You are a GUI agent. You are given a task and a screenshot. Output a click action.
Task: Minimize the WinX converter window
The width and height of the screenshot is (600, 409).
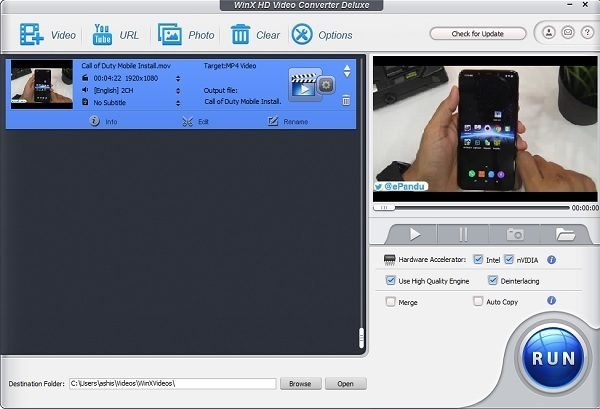tap(570, 5)
